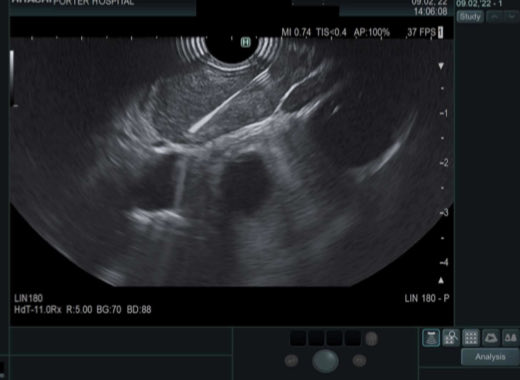This screenshot has width=520, height=380.
Task: Click the button right of the trackball
Action: [x=359, y=361]
